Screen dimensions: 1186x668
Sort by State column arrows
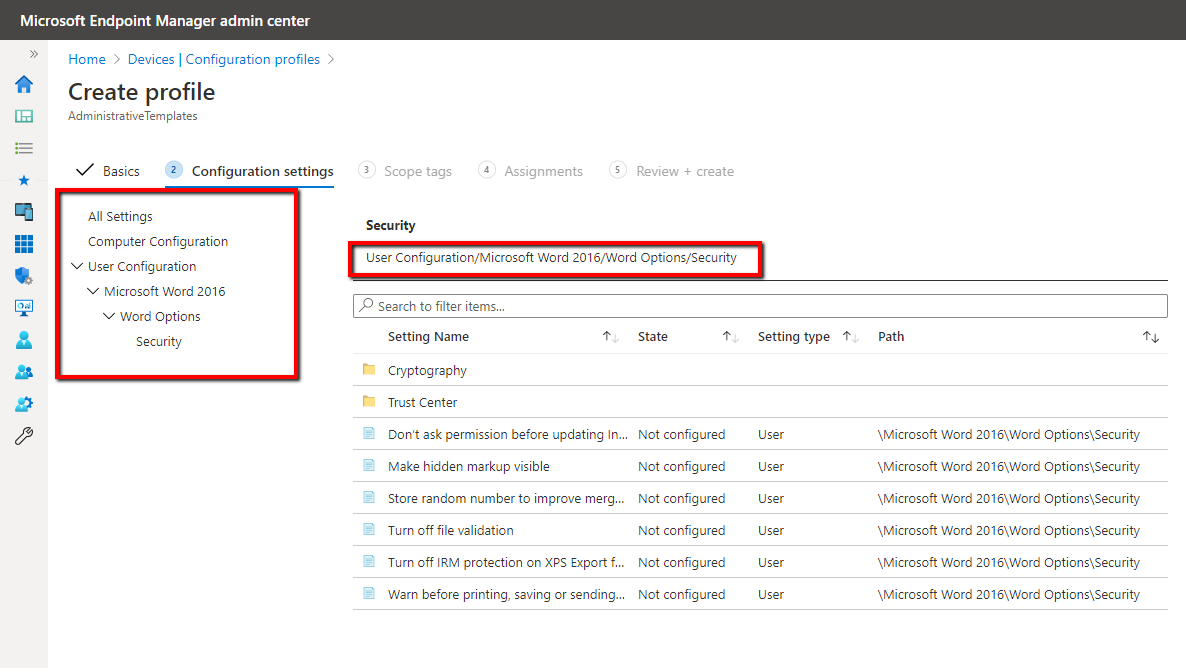click(730, 337)
